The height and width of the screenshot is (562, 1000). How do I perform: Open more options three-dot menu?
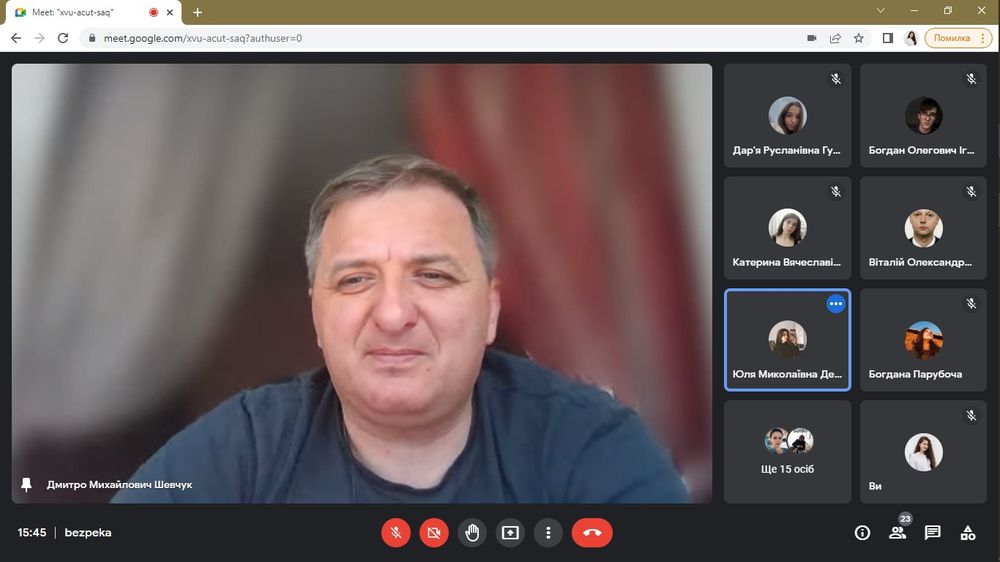tap(548, 533)
